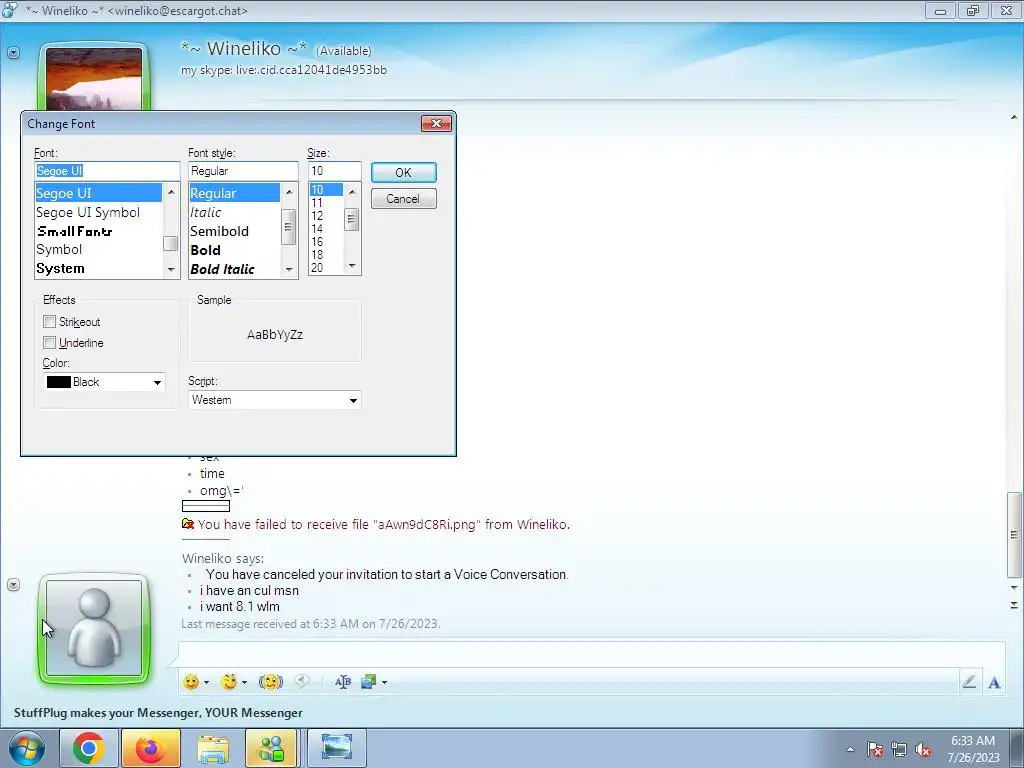The width and height of the screenshot is (1024, 768).
Task: Click the StuffPlug banner text
Action: point(158,712)
